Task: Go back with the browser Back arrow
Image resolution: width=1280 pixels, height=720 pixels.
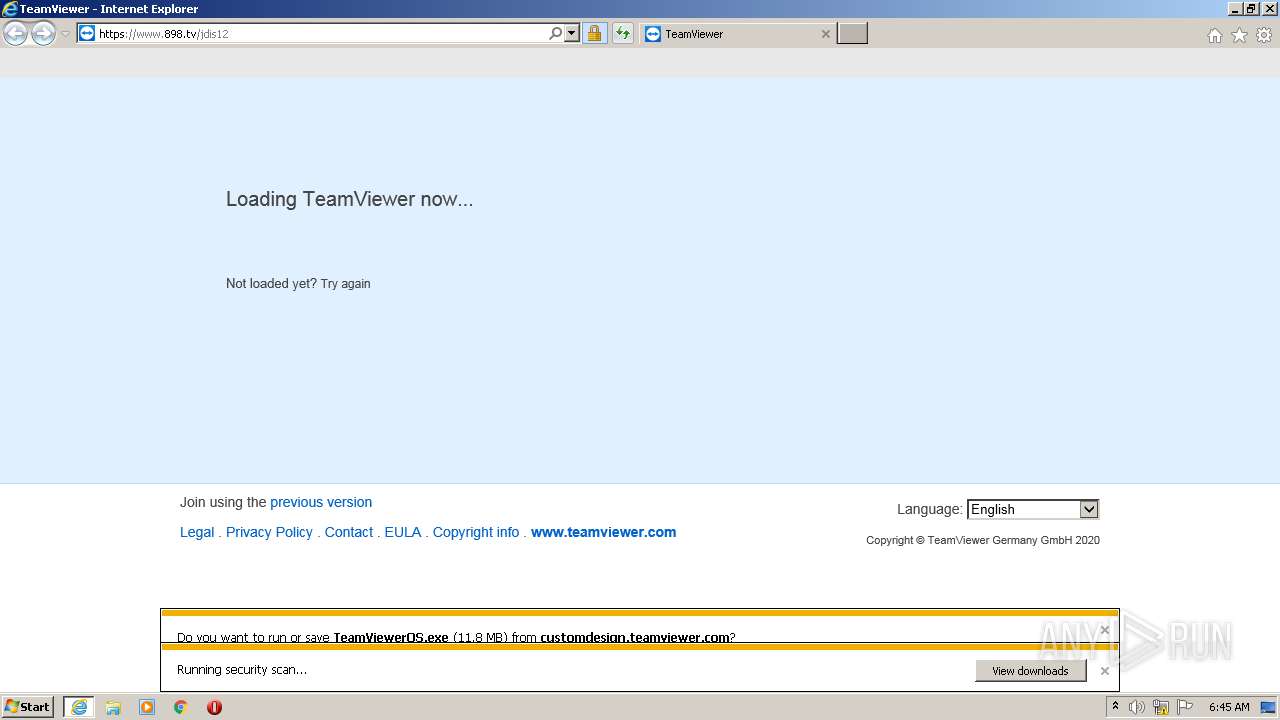Action: tap(15, 34)
